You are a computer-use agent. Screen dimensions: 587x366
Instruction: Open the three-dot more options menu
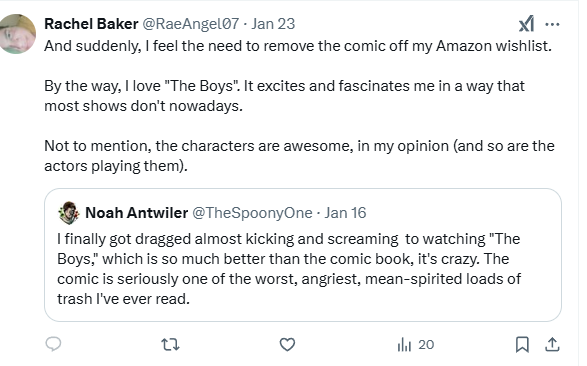pyautogui.click(x=552, y=25)
